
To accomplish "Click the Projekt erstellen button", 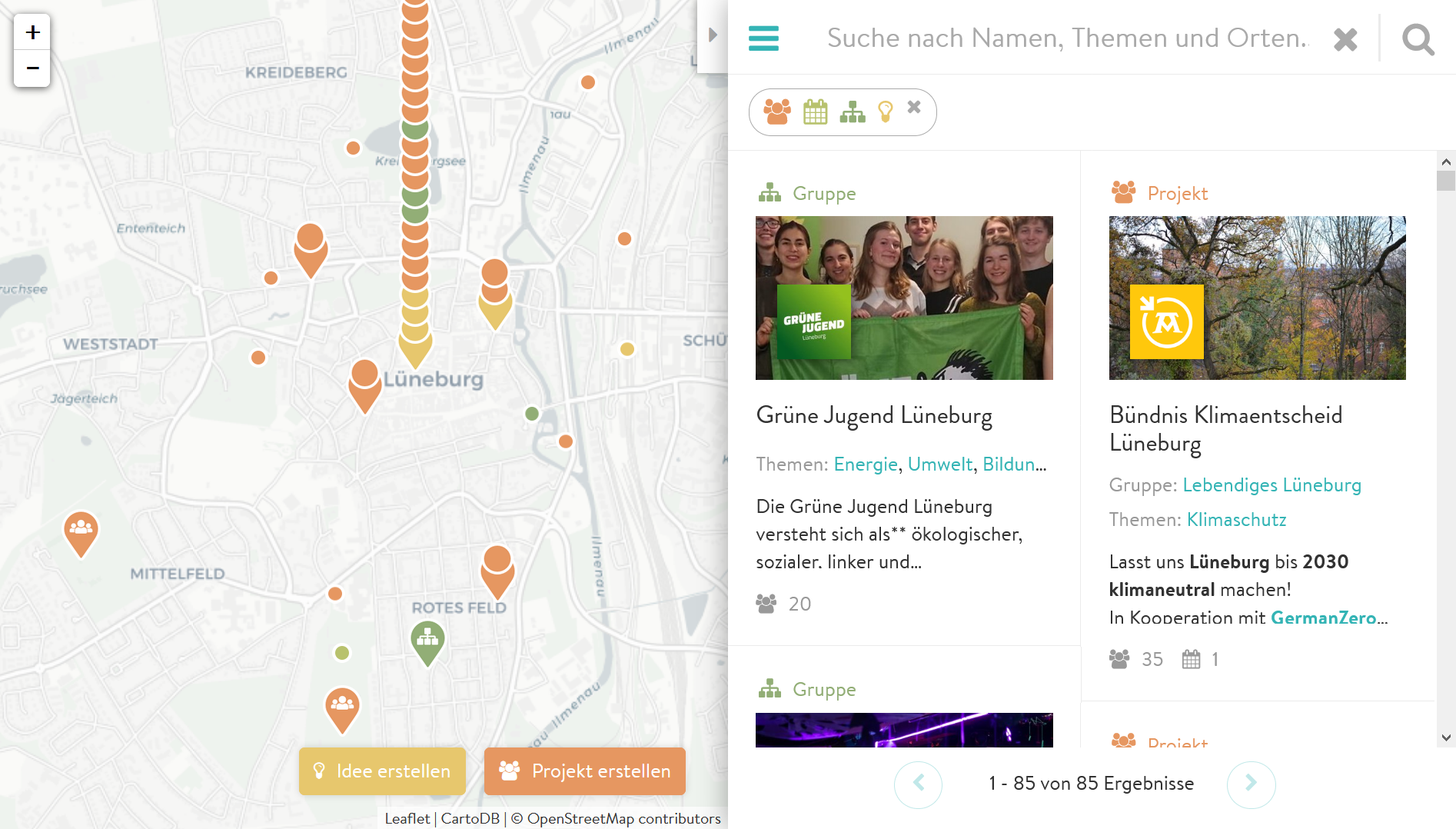I will click(x=584, y=771).
